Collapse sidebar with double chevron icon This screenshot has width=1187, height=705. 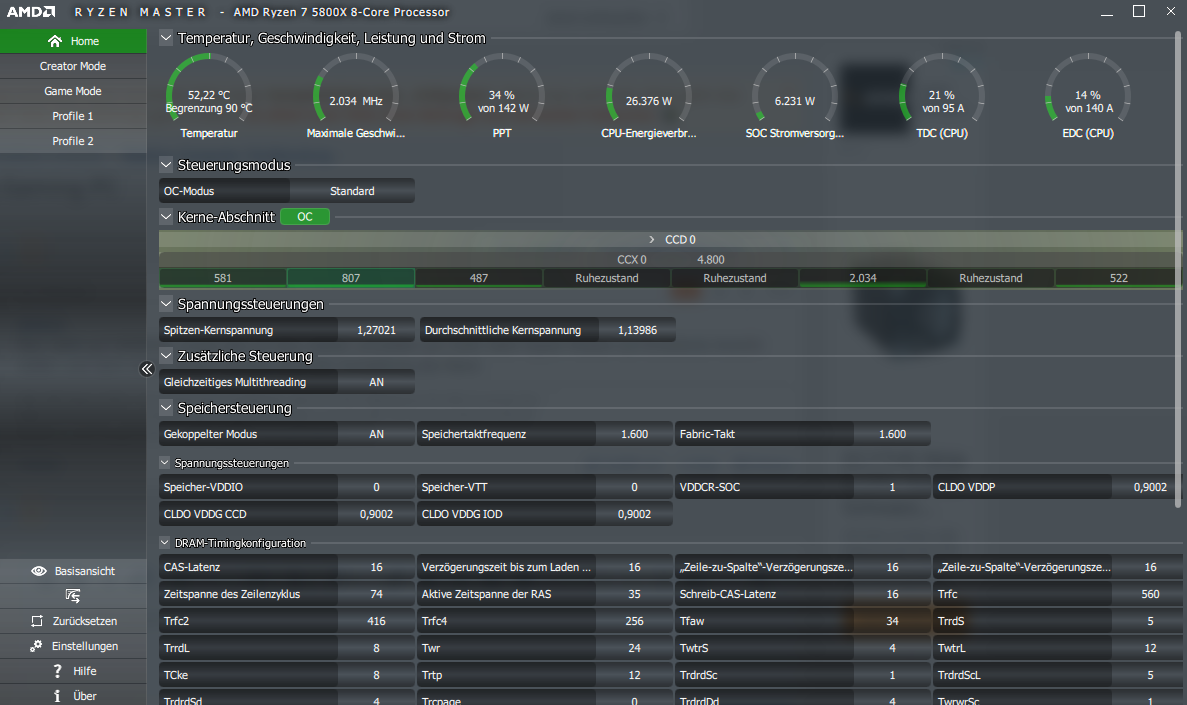pos(147,369)
